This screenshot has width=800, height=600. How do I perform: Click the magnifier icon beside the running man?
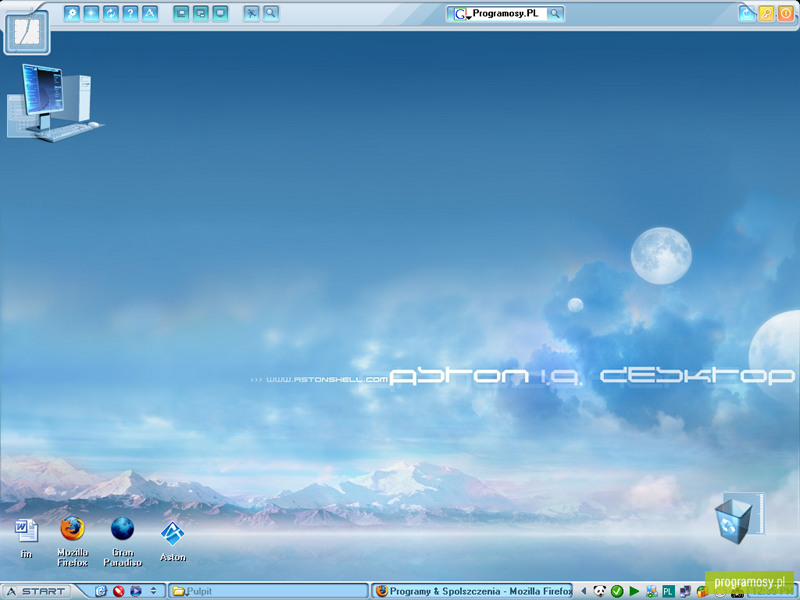tap(271, 13)
